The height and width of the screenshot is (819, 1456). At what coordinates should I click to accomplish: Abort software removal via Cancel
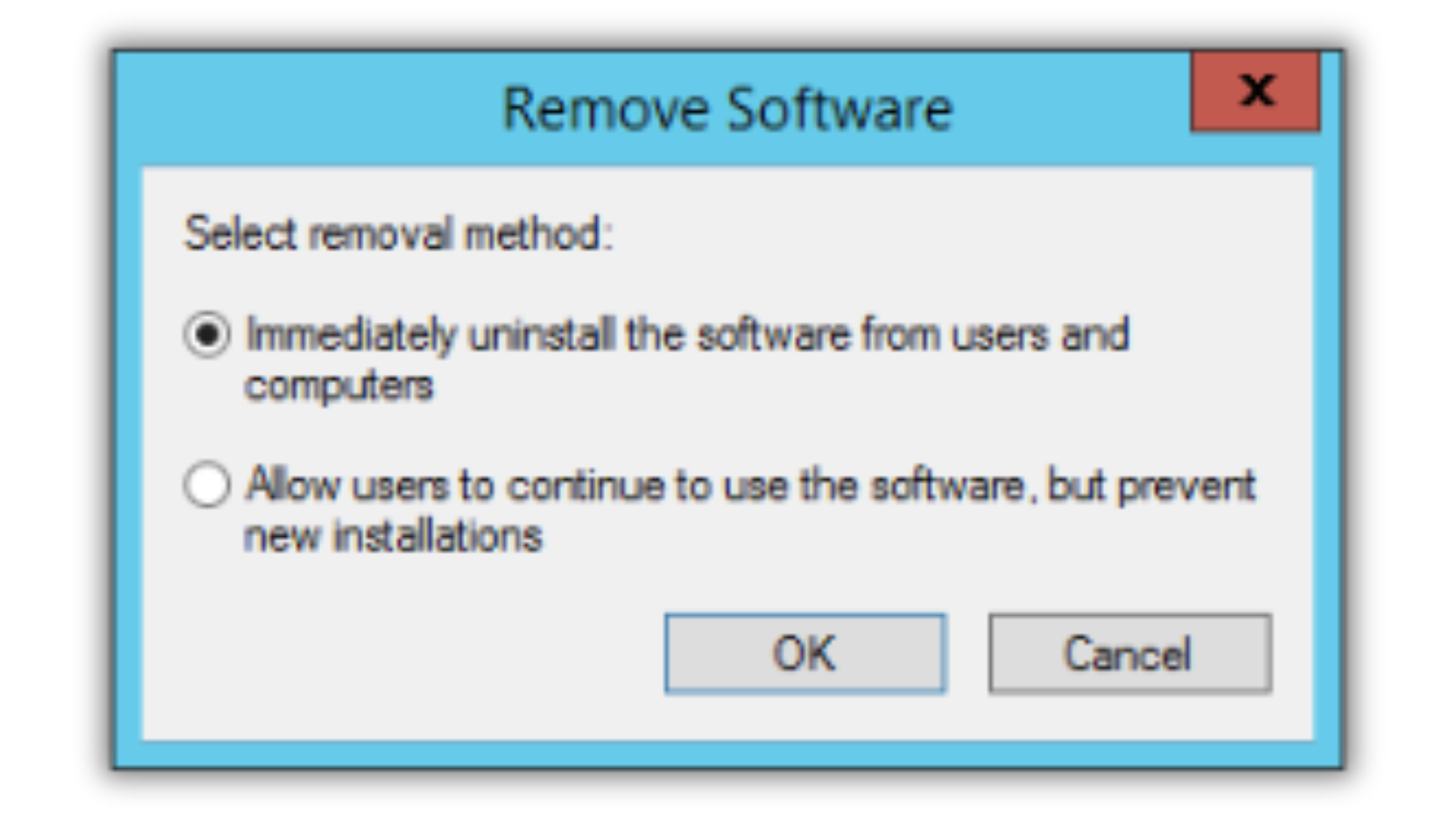coord(1130,654)
